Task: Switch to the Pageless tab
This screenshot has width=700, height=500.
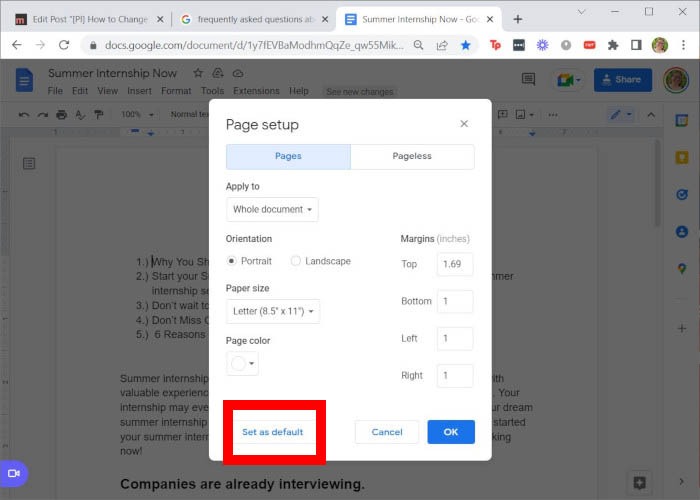Action: [412, 156]
